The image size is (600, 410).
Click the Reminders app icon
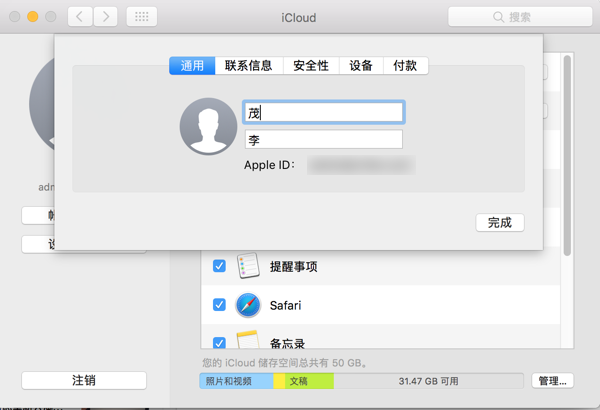248,267
